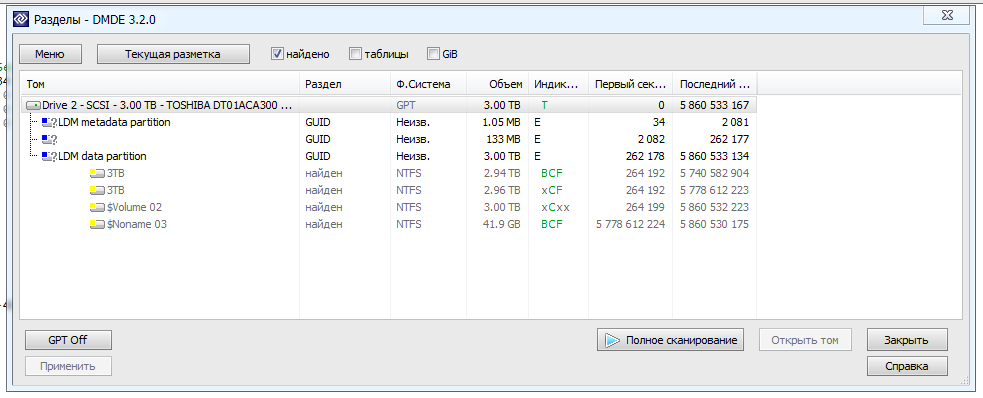Select the $Volume 02 row
Image resolution: width=983 pixels, height=398 pixels.
[389, 207]
